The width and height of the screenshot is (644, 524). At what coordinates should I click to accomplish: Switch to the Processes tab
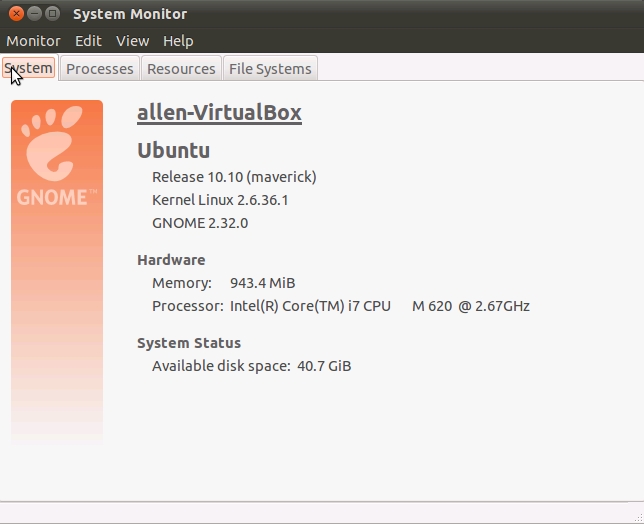[100, 69]
